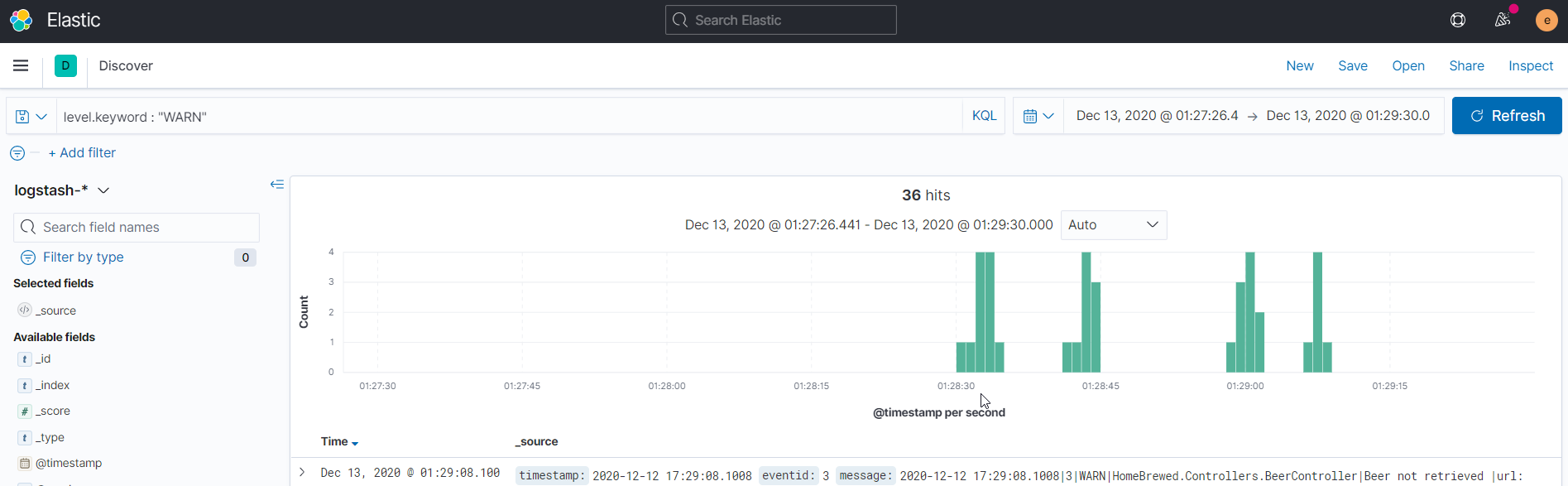Click the @timestamp date type icon

pos(25,464)
